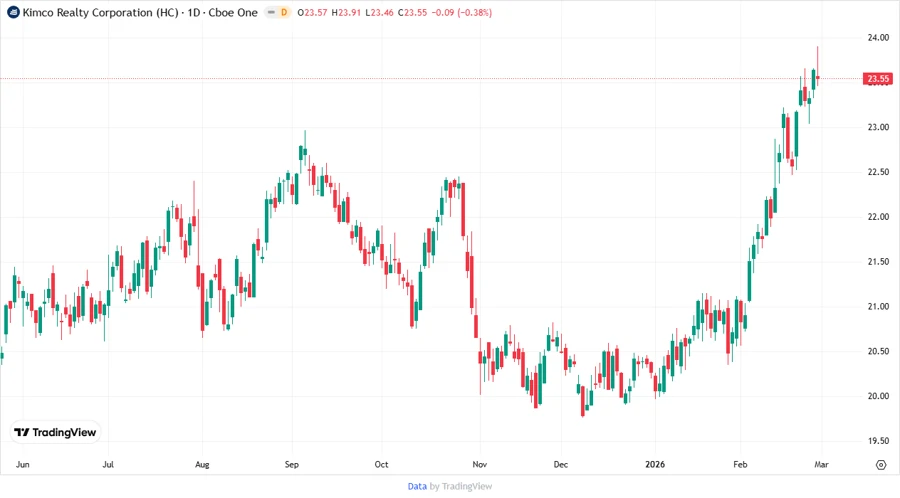Open the Data link below the chart
The height and width of the screenshot is (498, 900).
point(417,487)
